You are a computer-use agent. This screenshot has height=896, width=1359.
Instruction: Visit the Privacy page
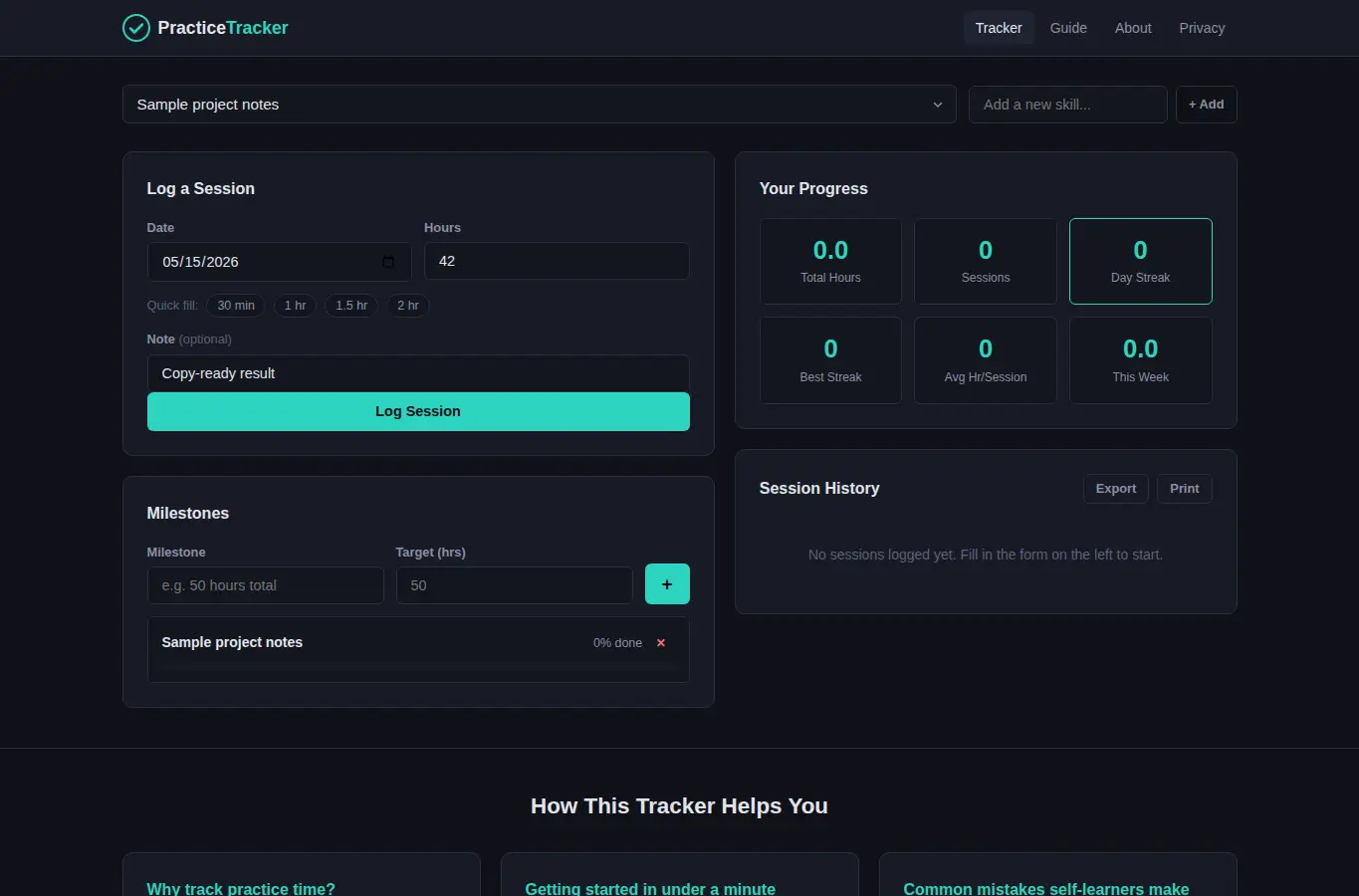click(x=1202, y=28)
